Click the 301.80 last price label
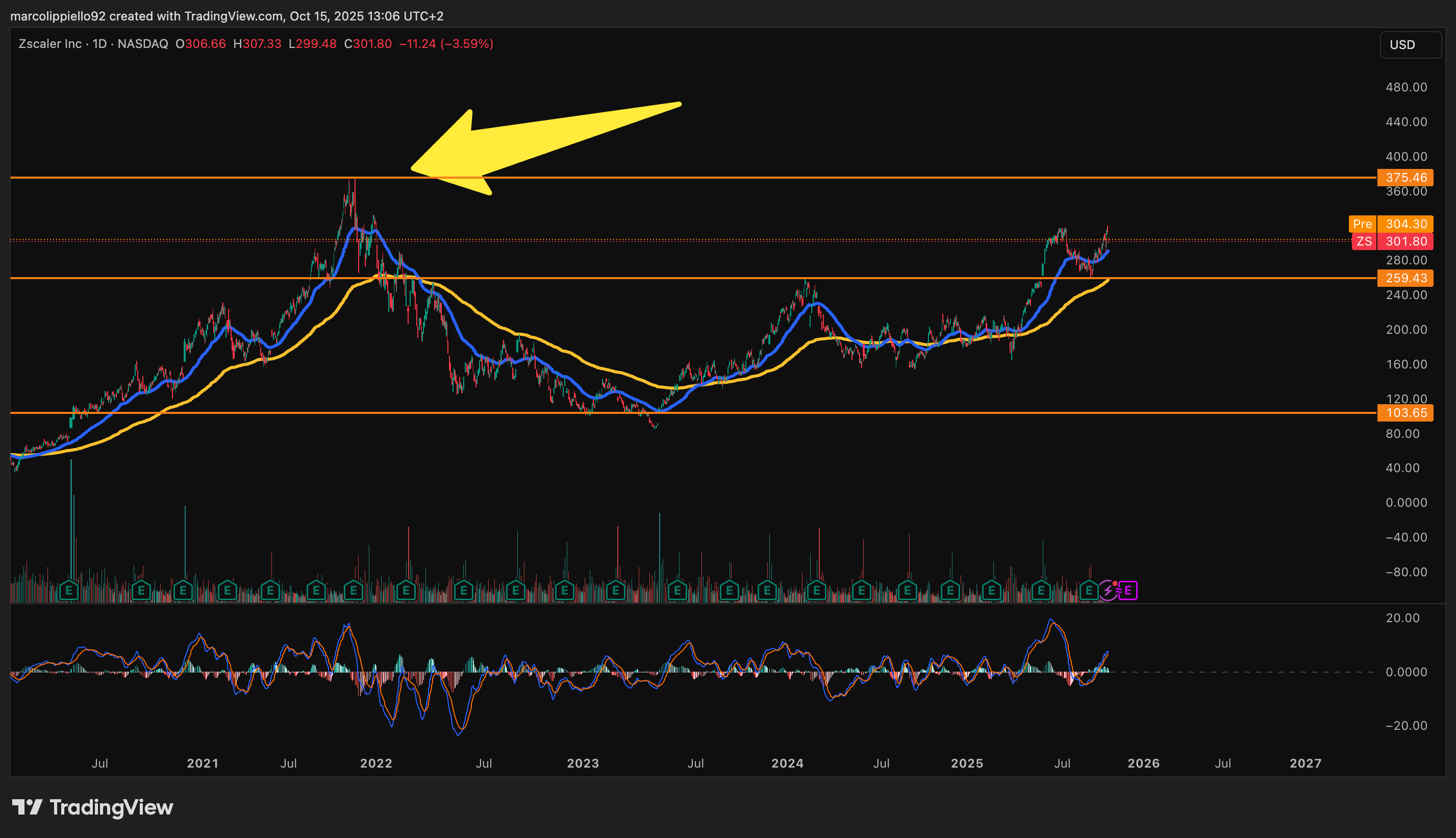 [x=1405, y=241]
